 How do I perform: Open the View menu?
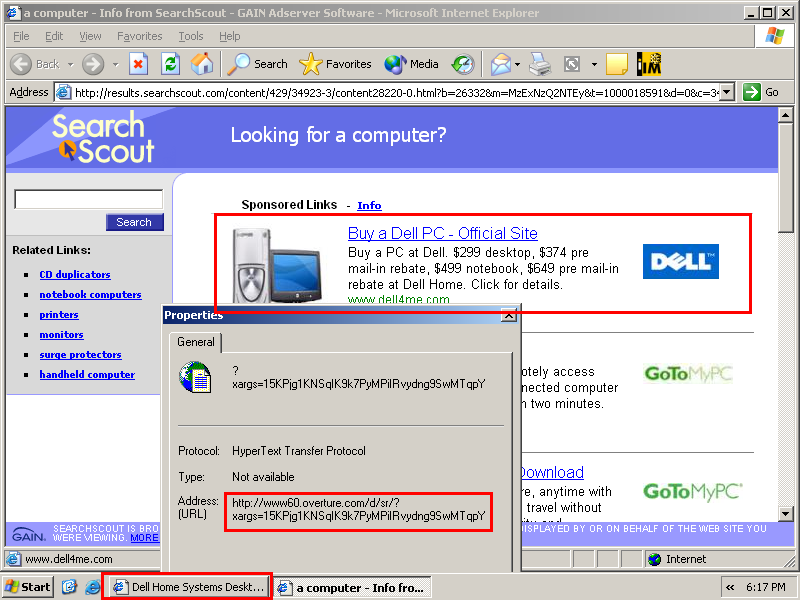[x=90, y=36]
